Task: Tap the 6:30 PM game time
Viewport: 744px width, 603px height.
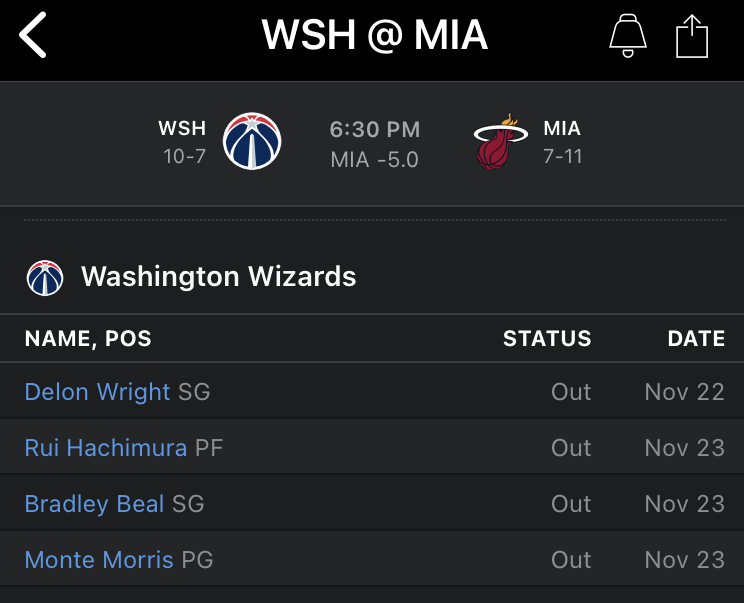Action: coord(375,130)
